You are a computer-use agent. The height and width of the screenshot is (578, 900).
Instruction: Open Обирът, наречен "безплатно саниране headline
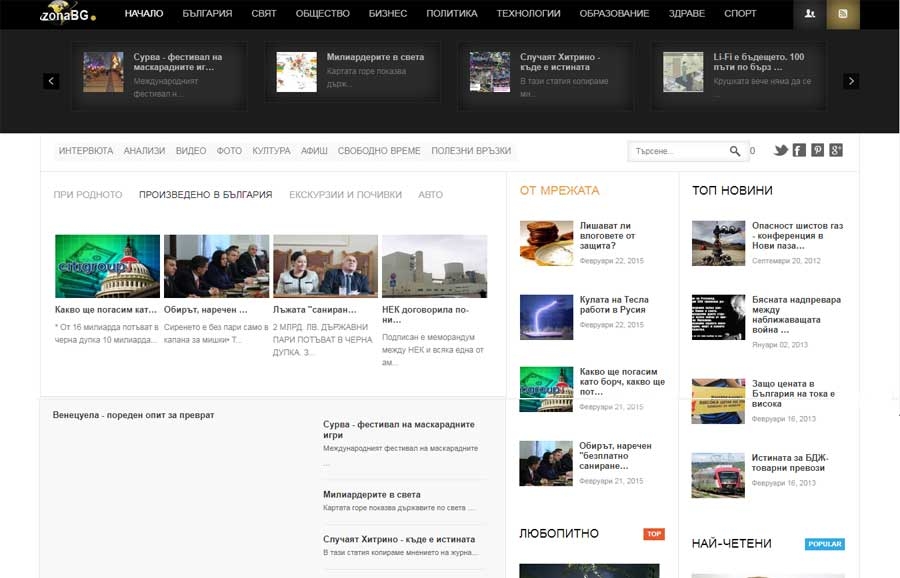coord(615,456)
